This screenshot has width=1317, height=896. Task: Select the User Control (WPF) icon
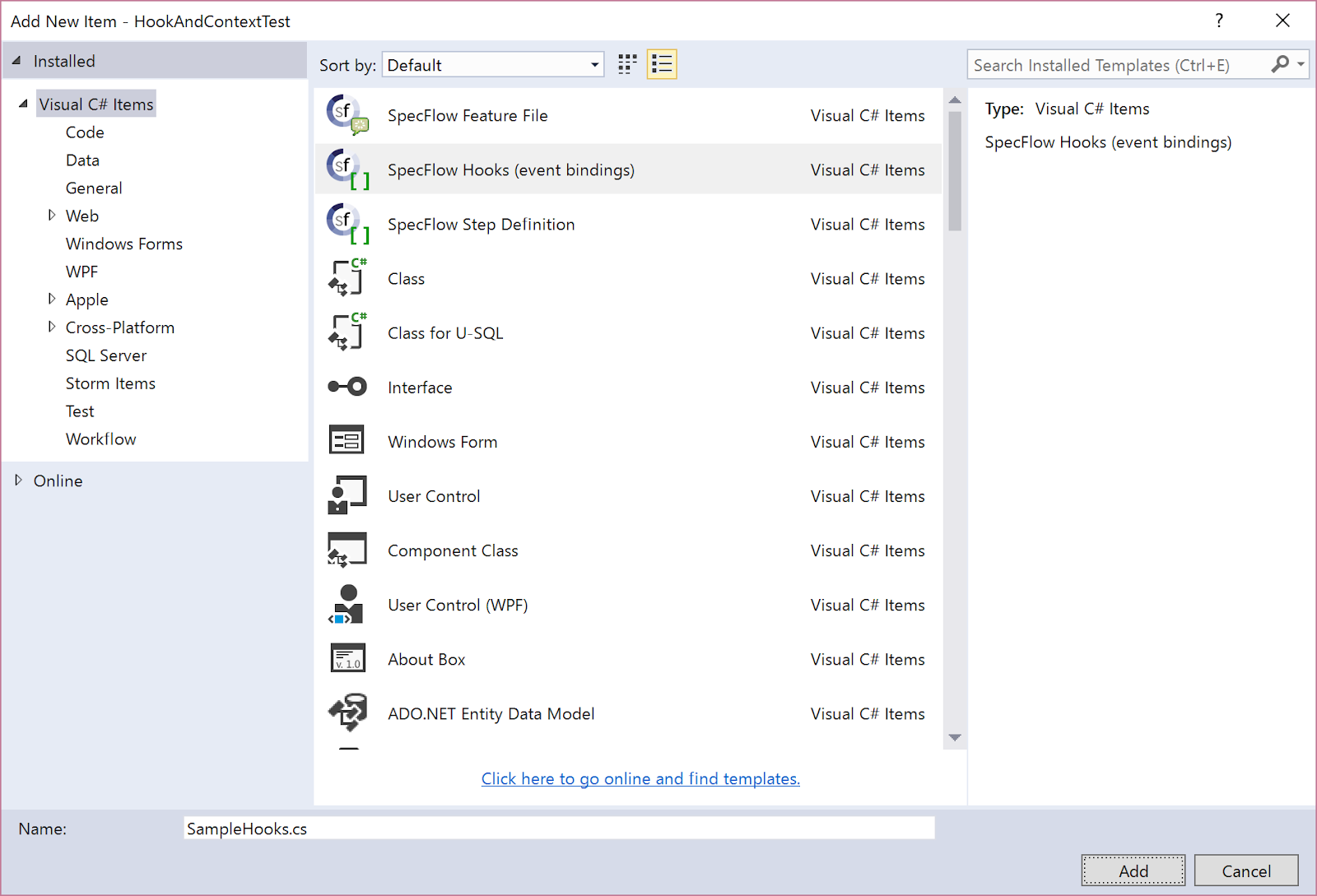point(347,604)
